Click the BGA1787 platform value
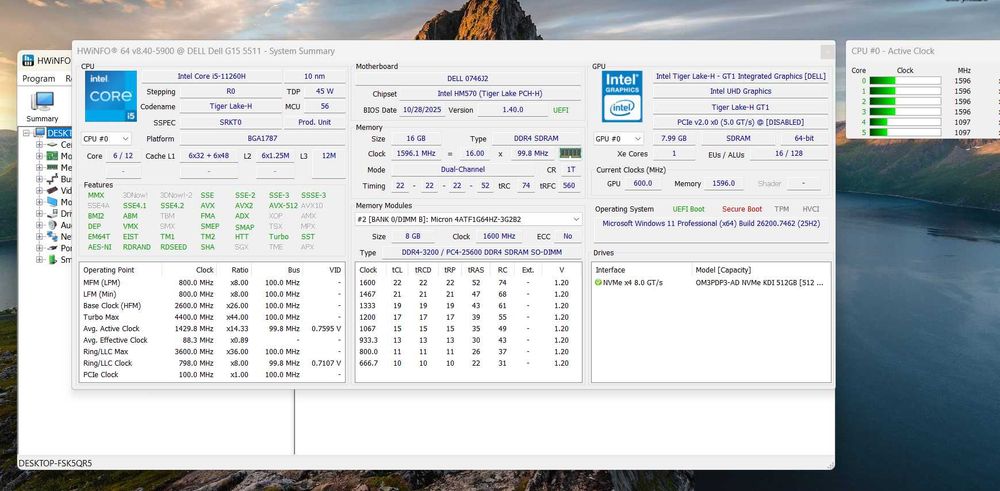The width and height of the screenshot is (1000, 491). coord(263,138)
